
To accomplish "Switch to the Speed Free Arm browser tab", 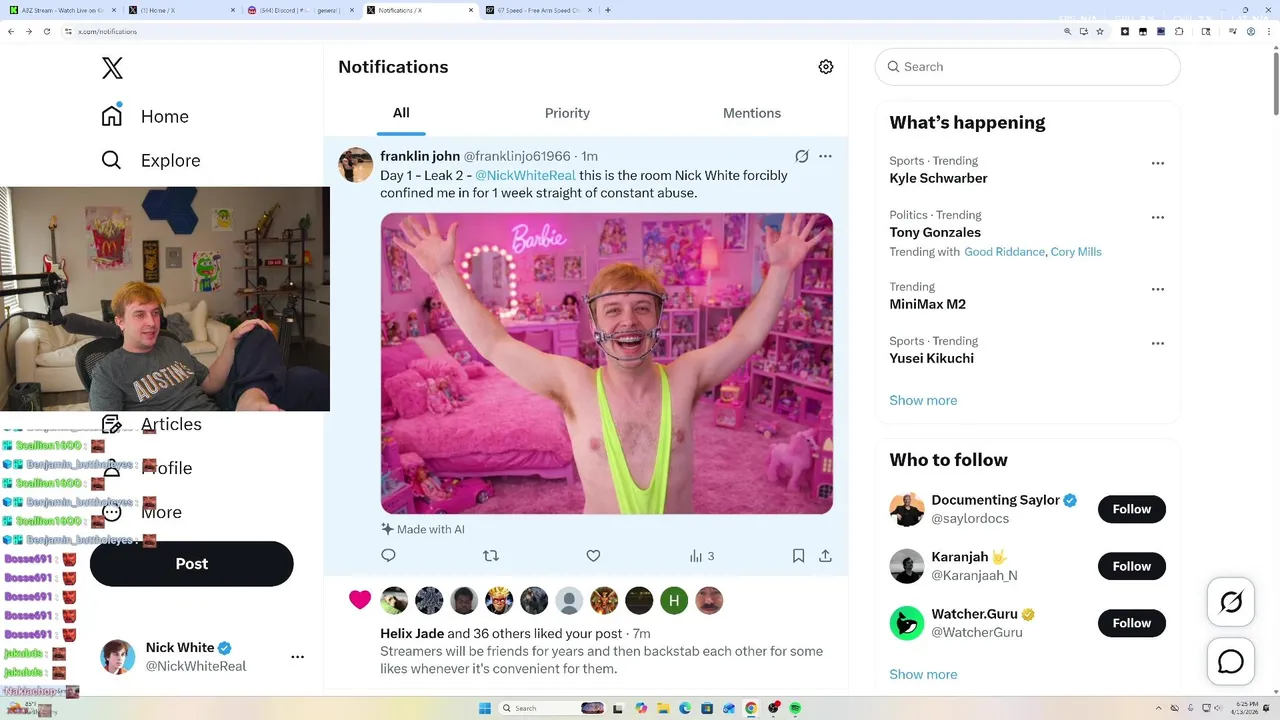I will click(x=540, y=10).
